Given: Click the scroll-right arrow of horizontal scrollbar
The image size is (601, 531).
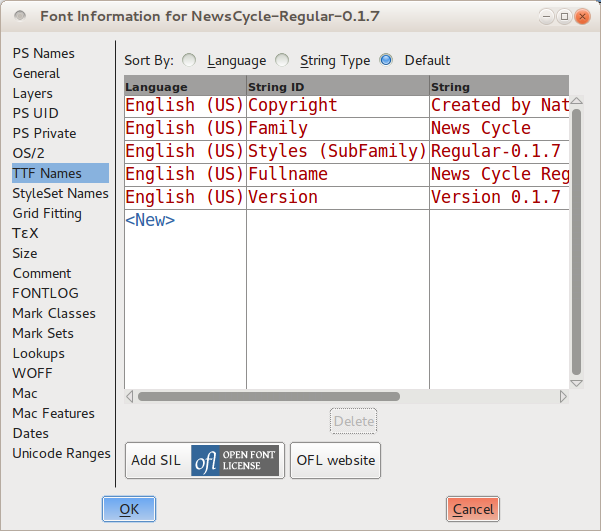Looking at the screenshot, I should click(x=563, y=397).
